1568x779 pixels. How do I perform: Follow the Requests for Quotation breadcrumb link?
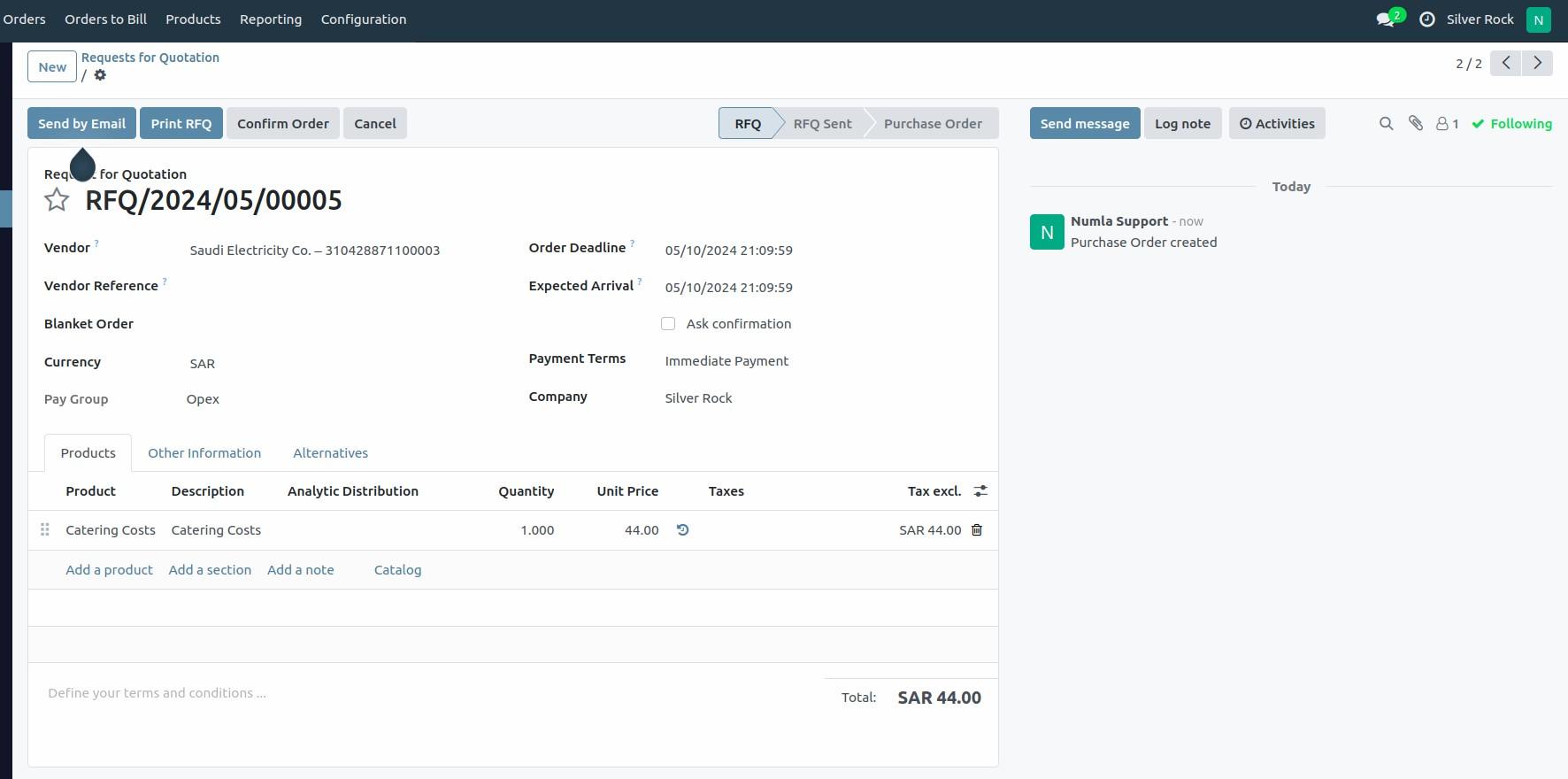click(x=150, y=58)
